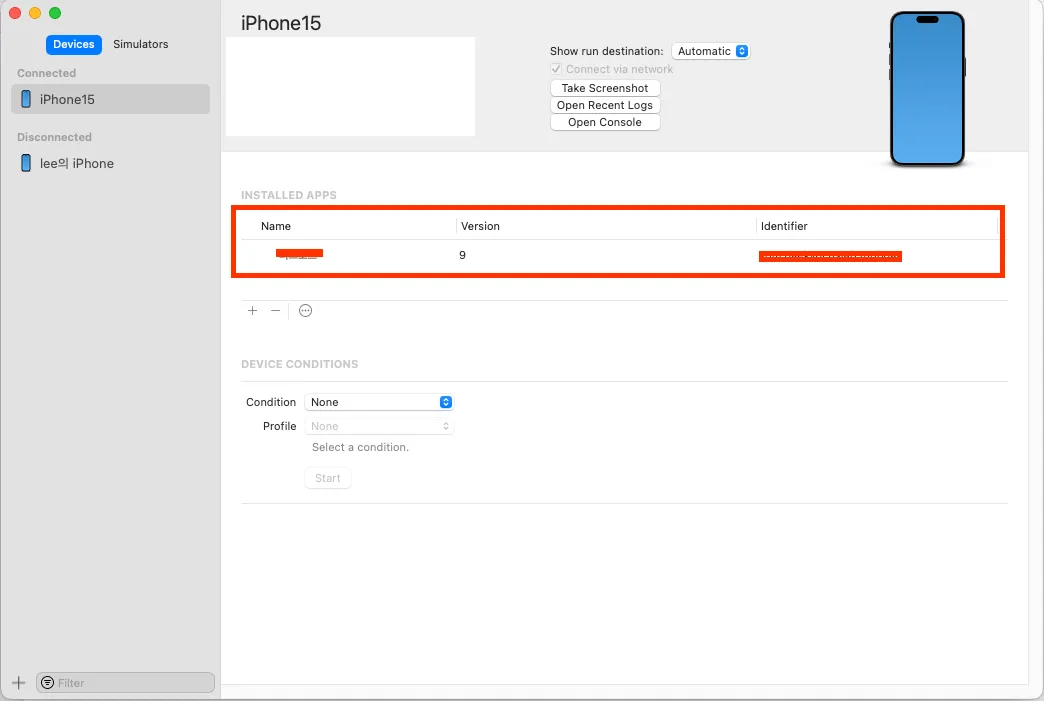Switch to the Simulators tab

pyautogui.click(x=140, y=44)
